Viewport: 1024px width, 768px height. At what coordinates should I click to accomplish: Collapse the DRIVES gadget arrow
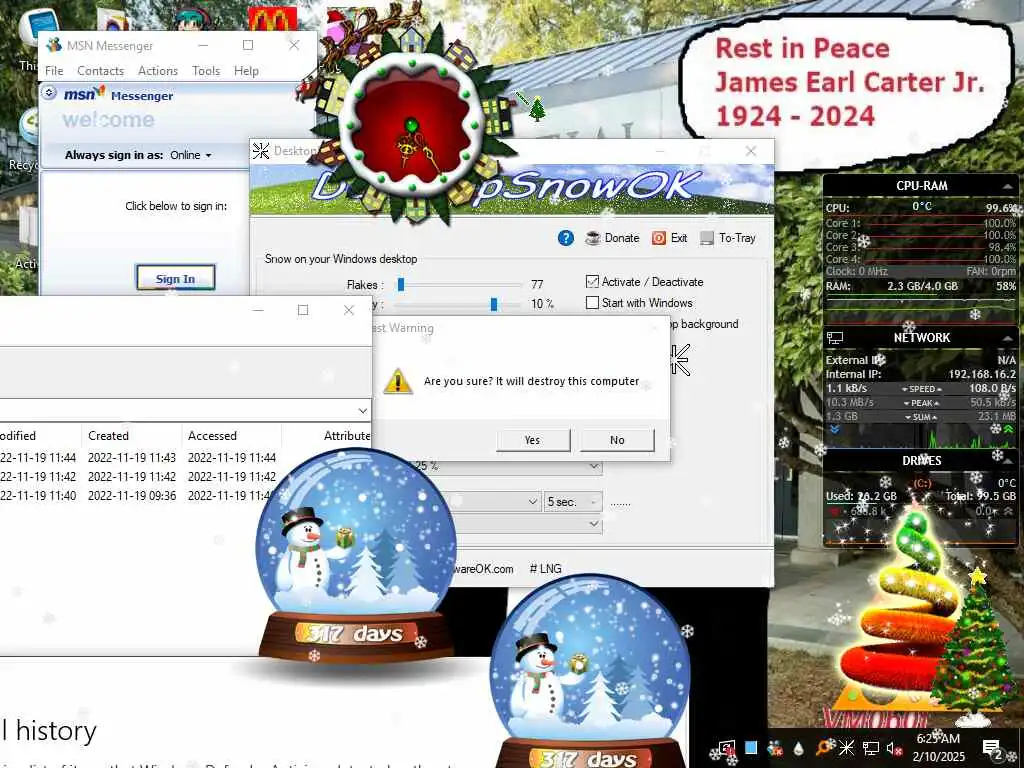click(1008, 461)
